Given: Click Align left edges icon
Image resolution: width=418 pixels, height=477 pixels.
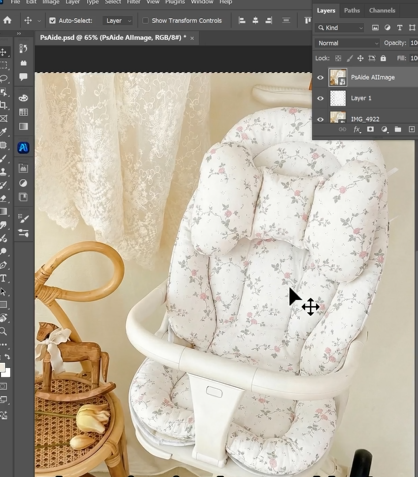Looking at the screenshot, I should (x=242, y=21).
